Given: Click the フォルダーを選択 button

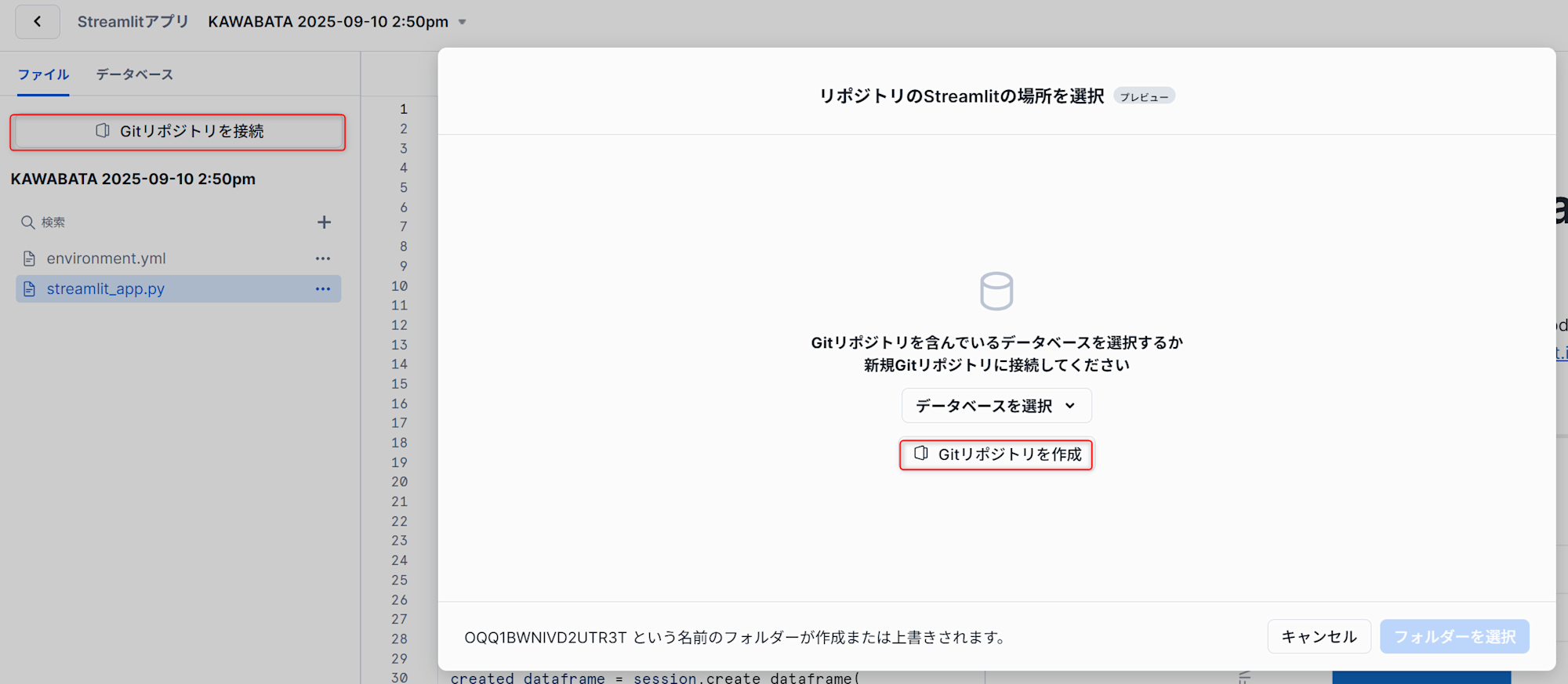Looking at the screenshot, I should click(x=1454, y=637).
